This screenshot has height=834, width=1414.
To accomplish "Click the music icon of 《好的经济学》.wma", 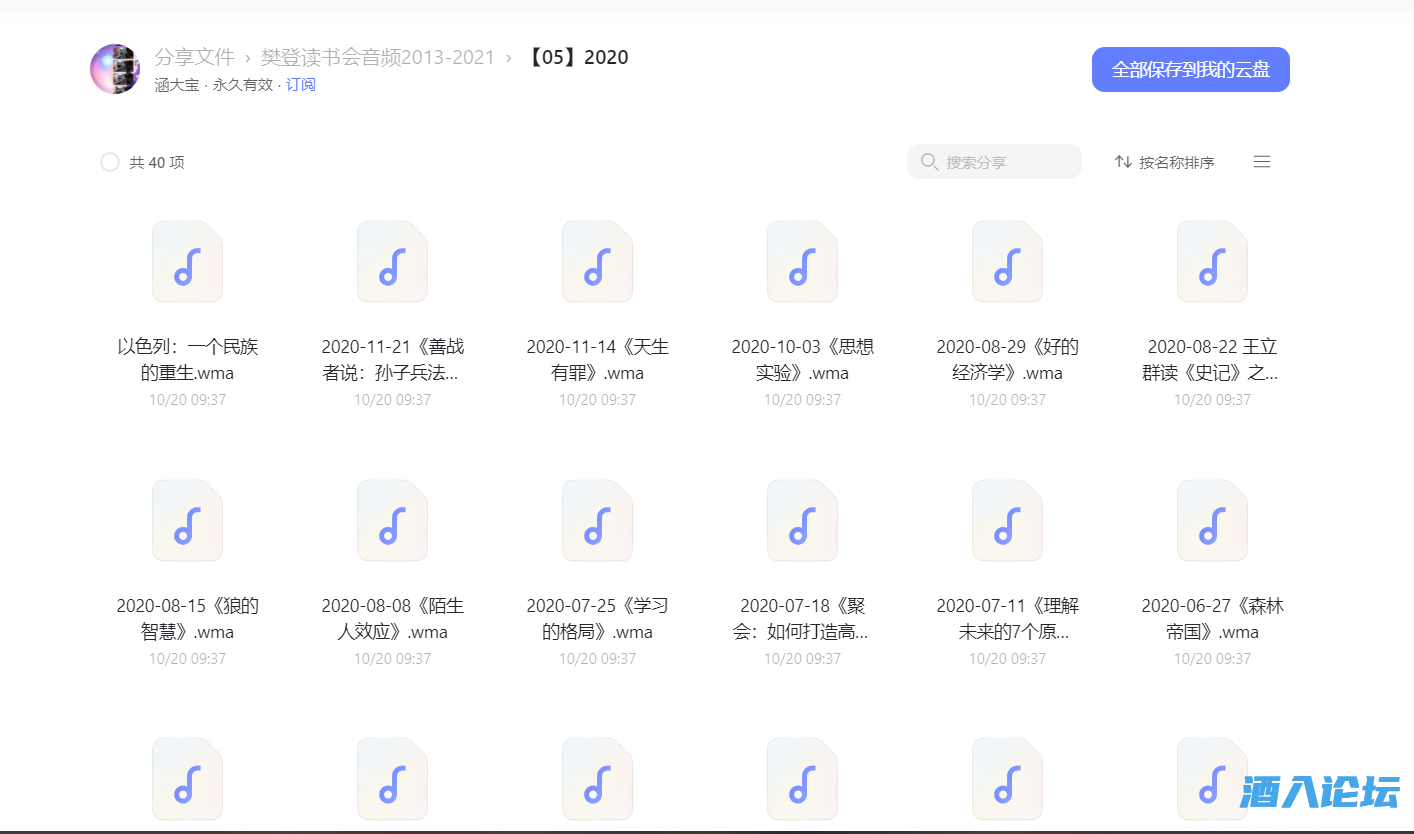I will [x=1006, y=261].
